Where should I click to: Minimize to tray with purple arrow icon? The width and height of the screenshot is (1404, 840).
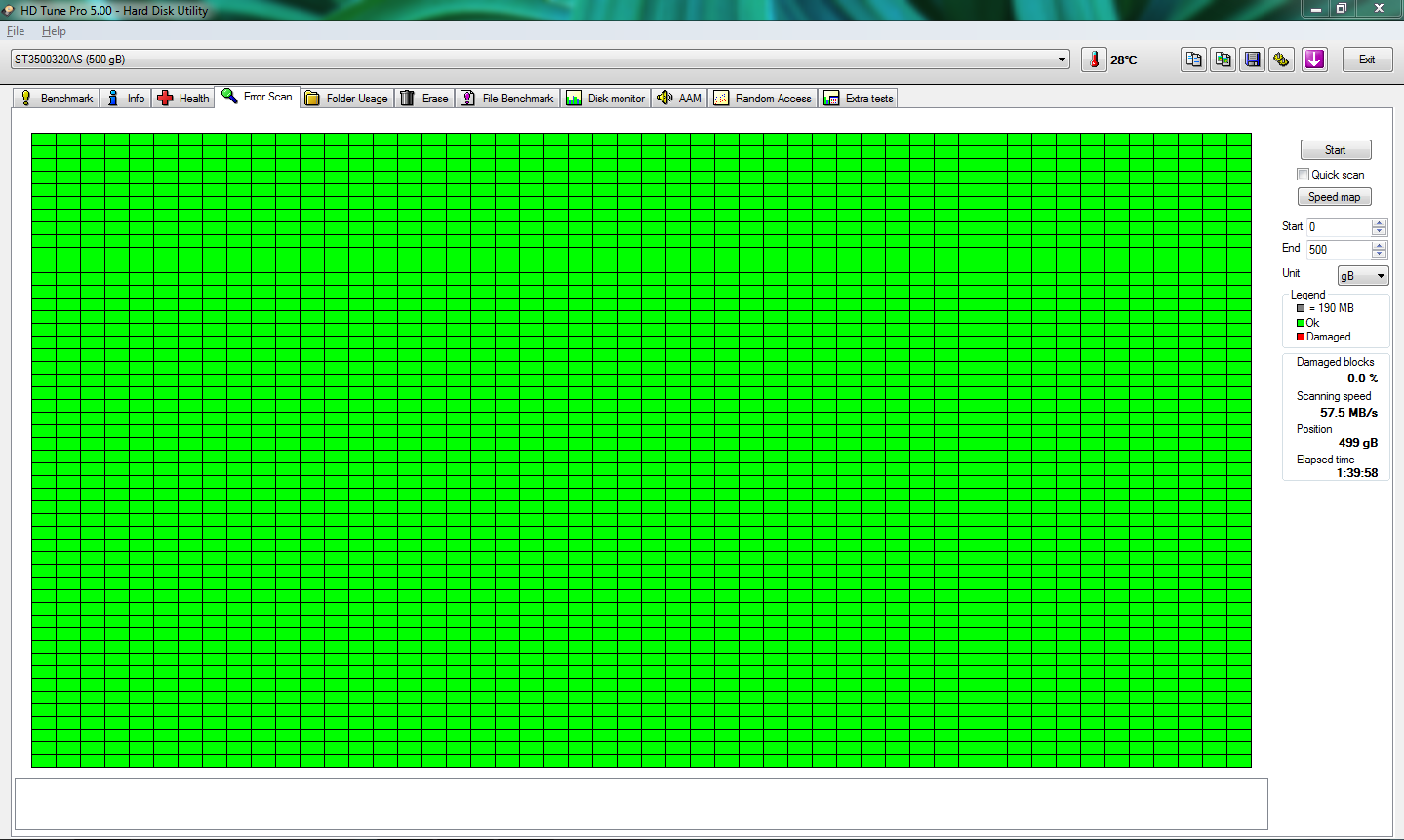coord(1314,60)
